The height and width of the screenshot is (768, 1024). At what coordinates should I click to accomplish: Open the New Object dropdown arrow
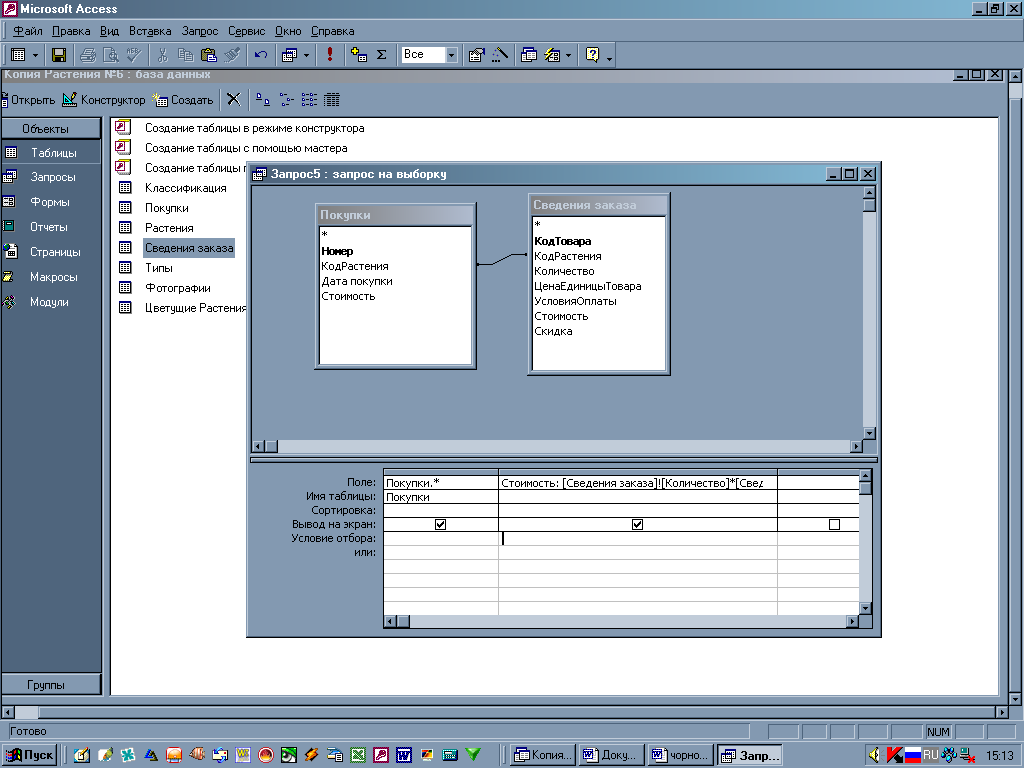(568, 55)
